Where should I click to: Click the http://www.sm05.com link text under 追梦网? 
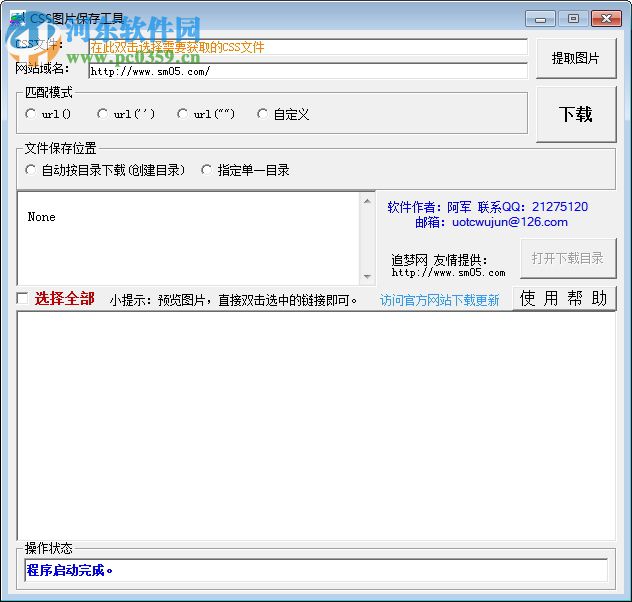[448, 273]
